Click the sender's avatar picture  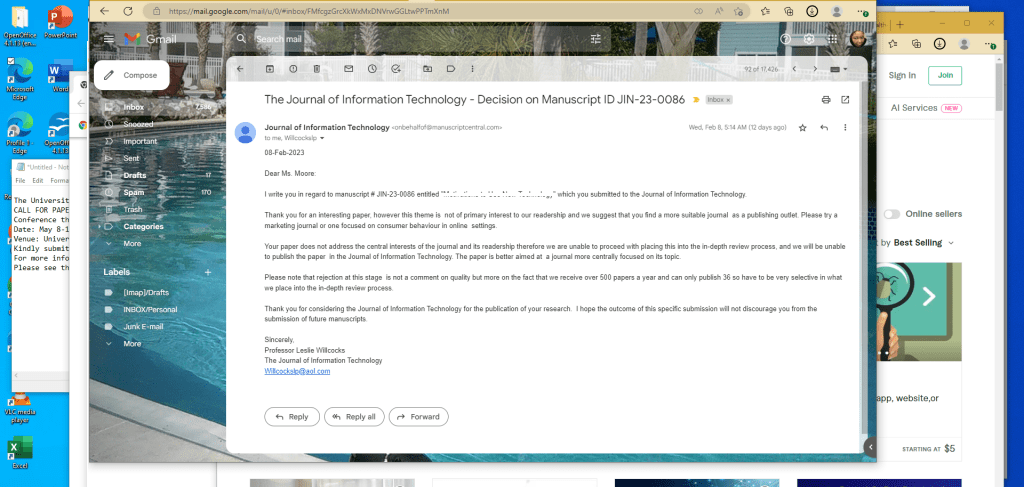(x=245, y=133)
